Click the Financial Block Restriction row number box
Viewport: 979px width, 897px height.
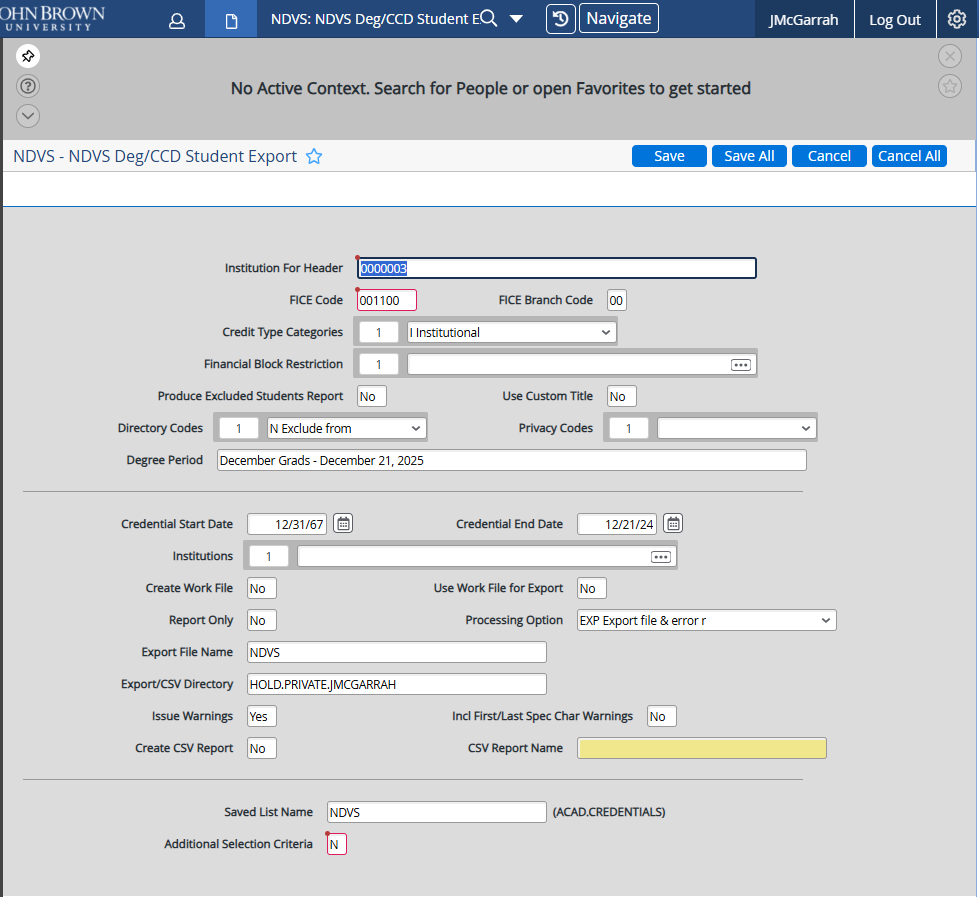click(378, 365)
